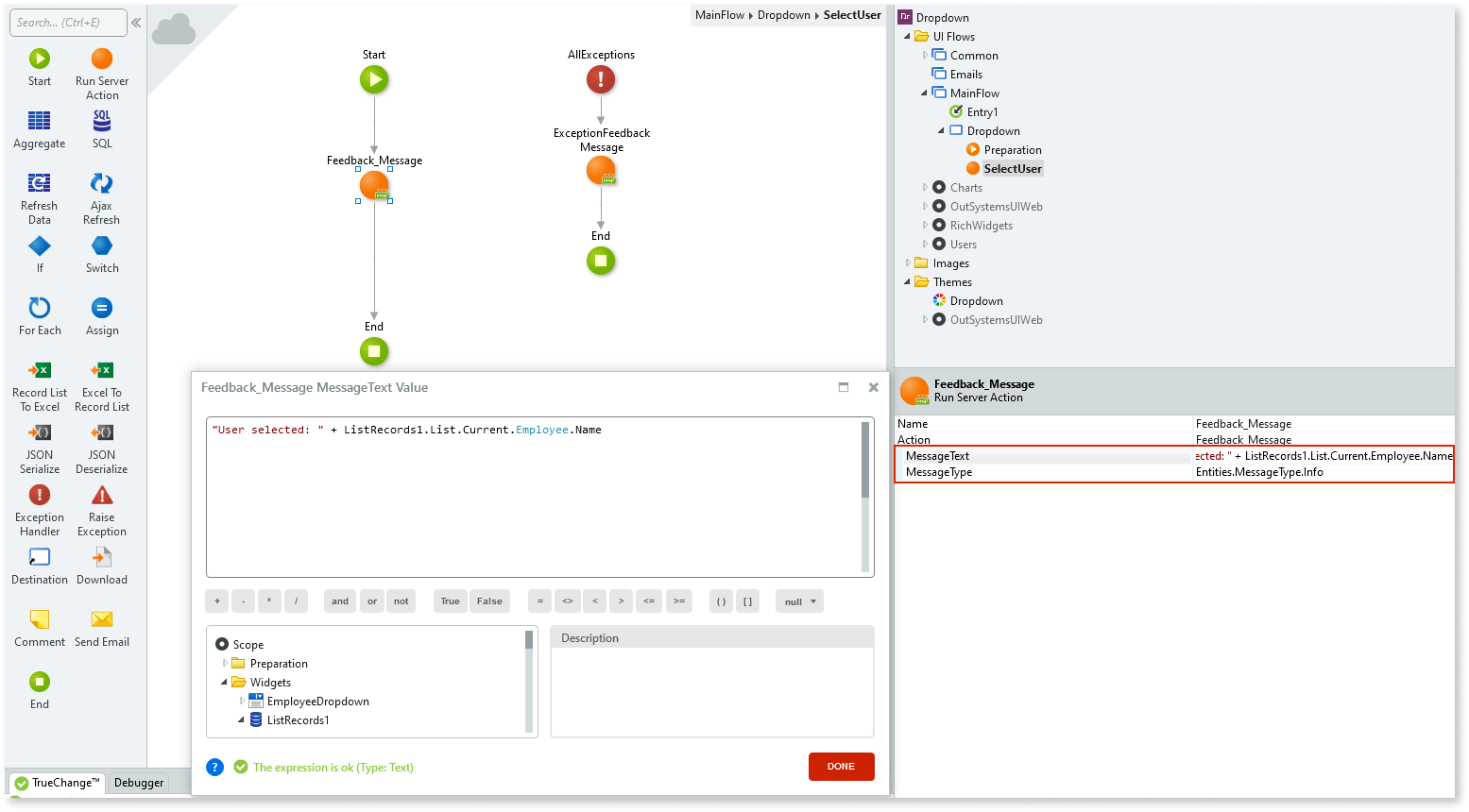
Task: Open the null dropdown in the expression editor
Action: pos(798,601)
